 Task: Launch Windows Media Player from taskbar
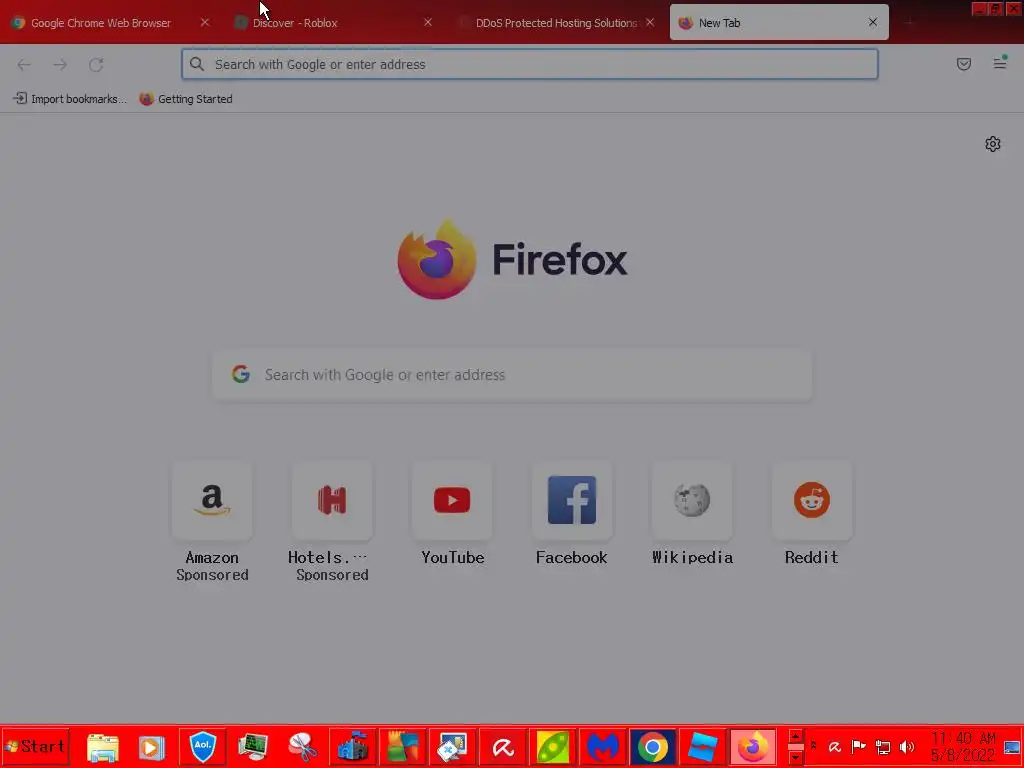pos(152,747)
